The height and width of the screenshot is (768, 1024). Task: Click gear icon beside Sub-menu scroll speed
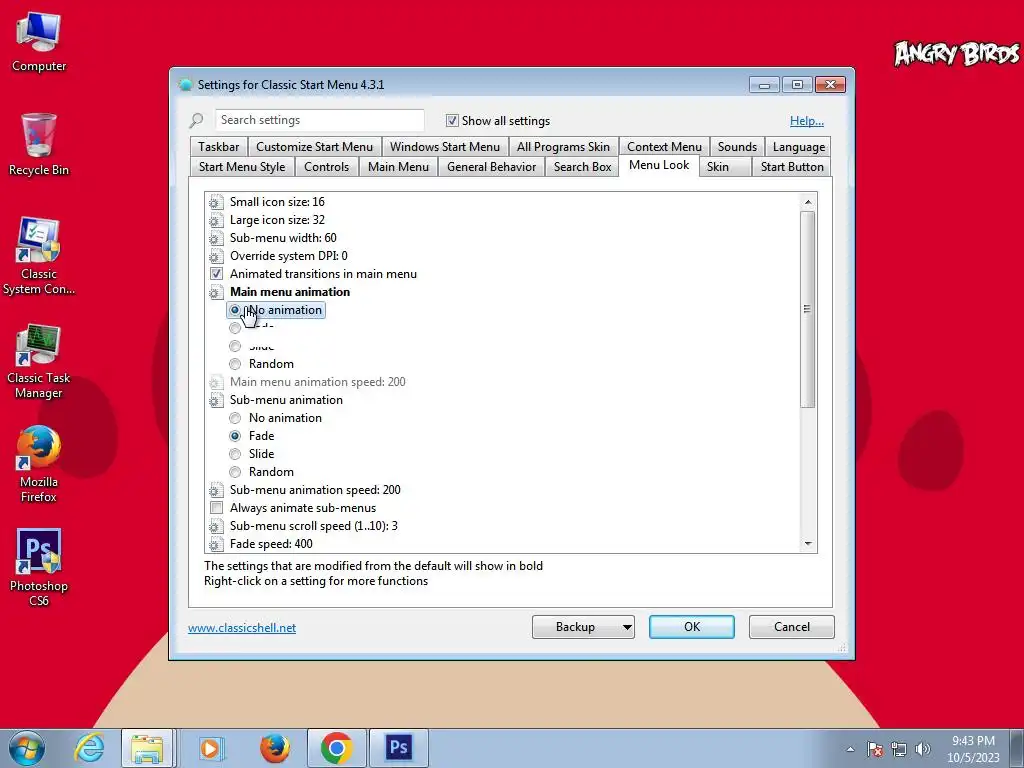(x=216, y=526)
